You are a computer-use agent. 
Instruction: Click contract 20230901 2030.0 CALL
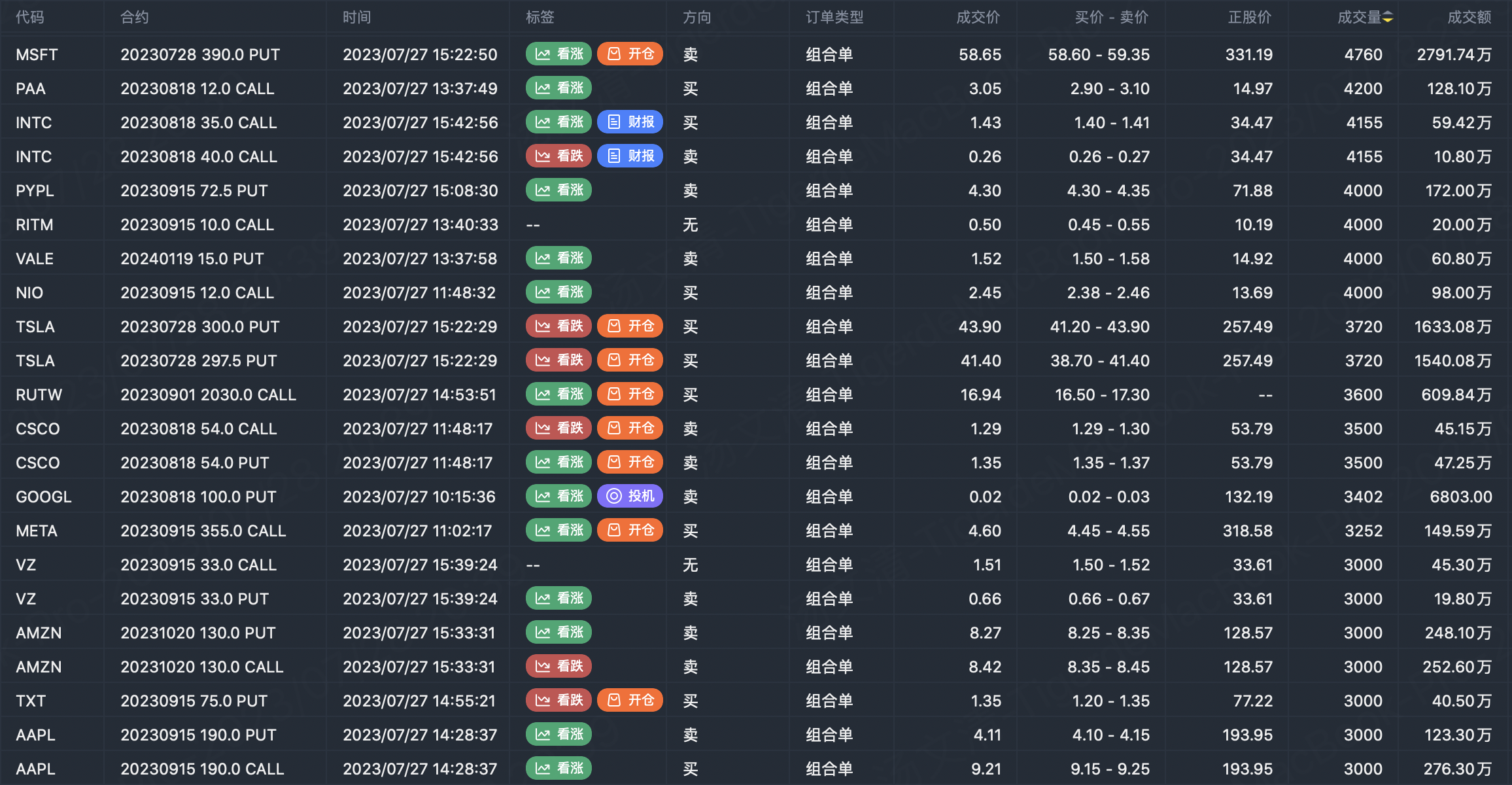coord(209,394)
